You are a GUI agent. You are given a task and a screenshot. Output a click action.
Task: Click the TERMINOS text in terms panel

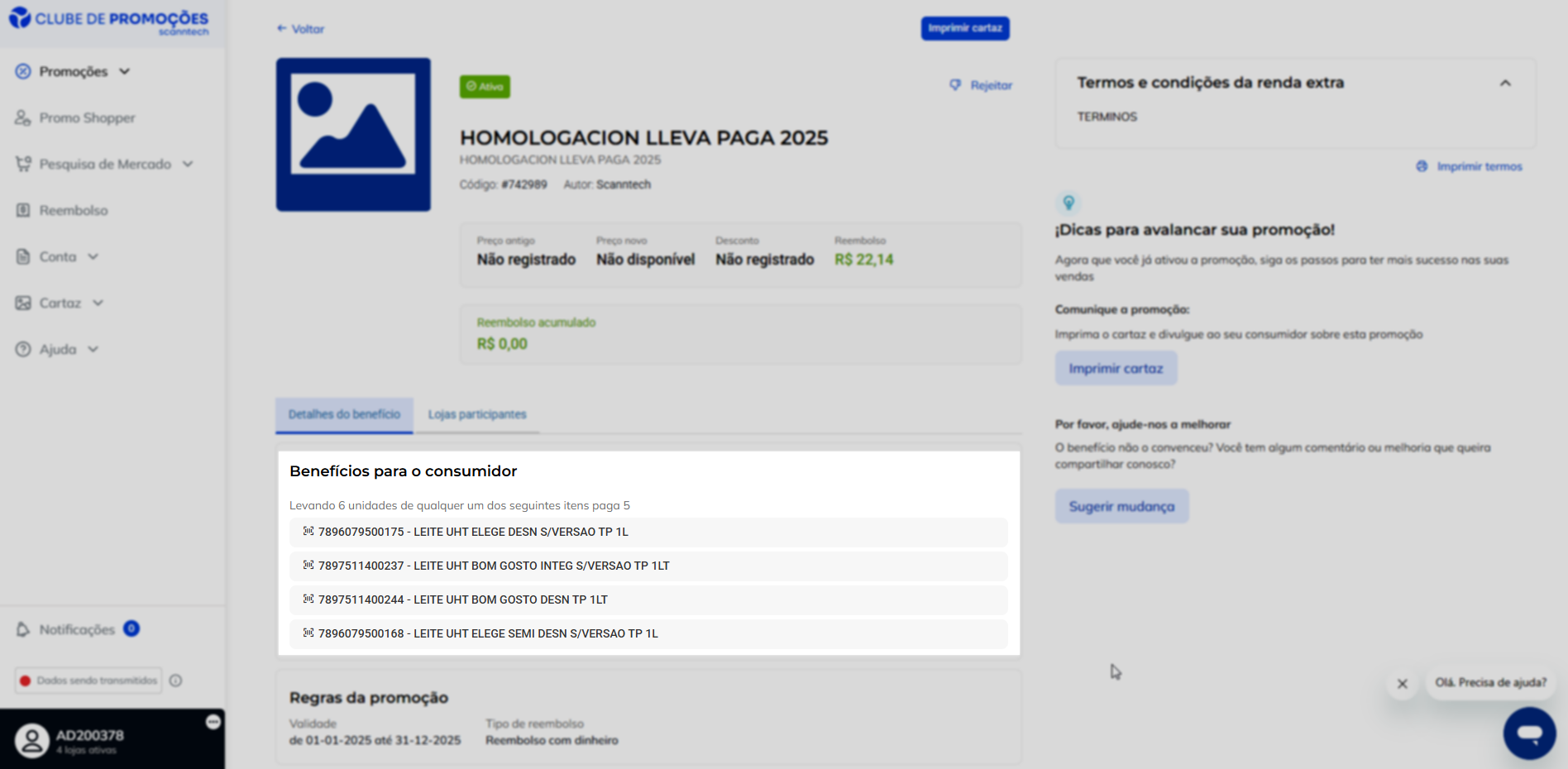click(x=1107, y=117)
